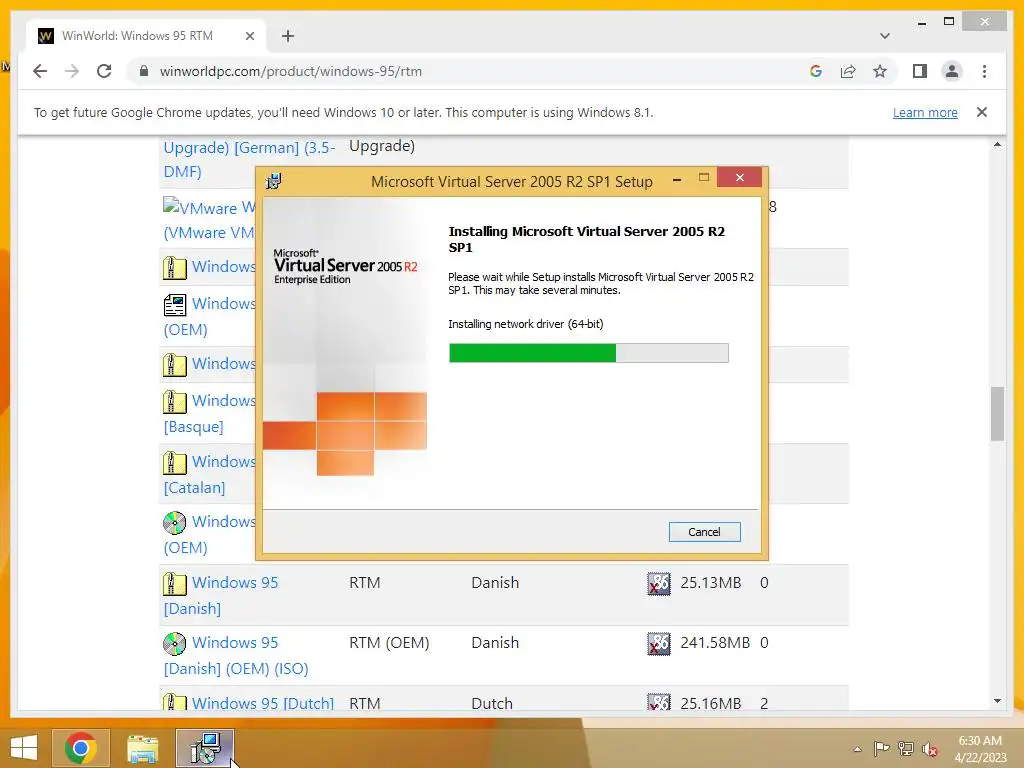Go forward in Chrome
Image resolution: width=1024 pixels, height=768 pixels.
[72, 71]
